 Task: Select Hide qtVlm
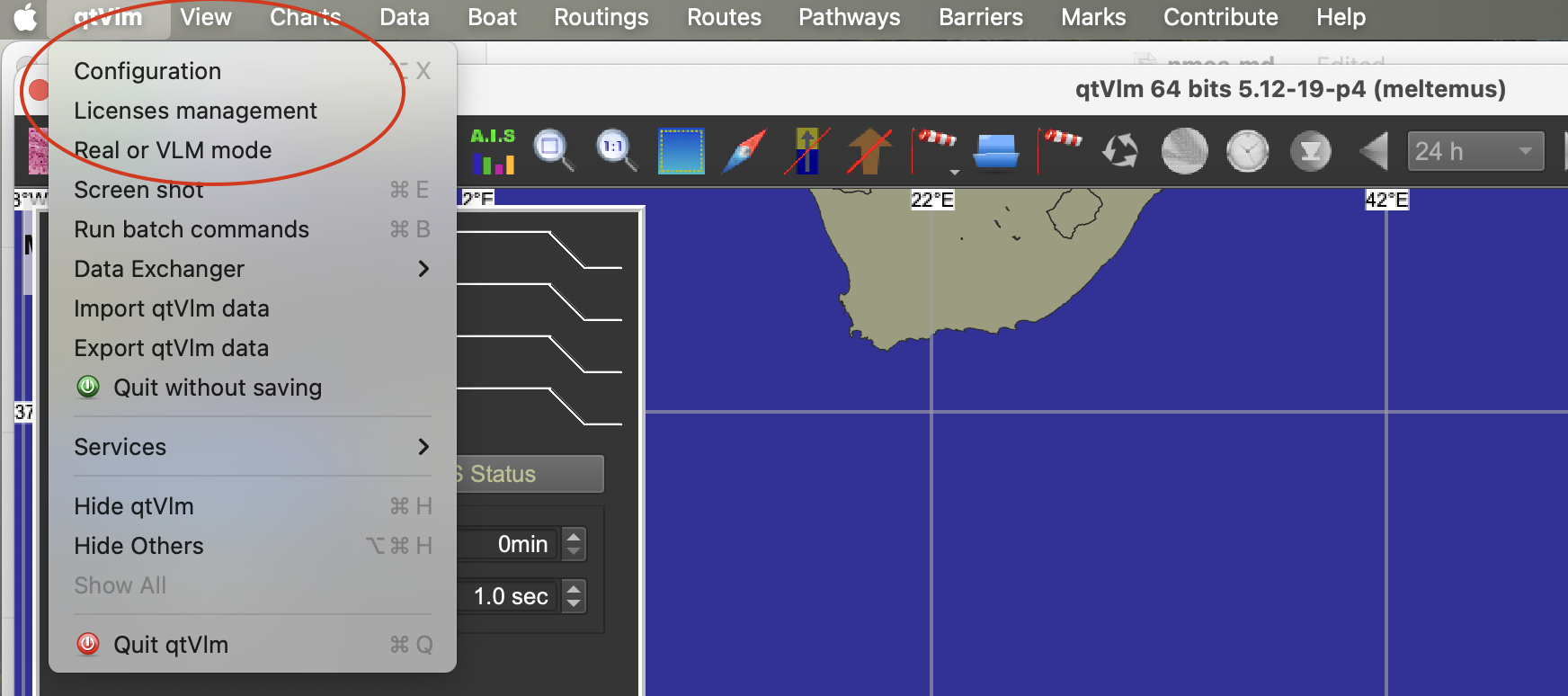[x=253, y=506]
